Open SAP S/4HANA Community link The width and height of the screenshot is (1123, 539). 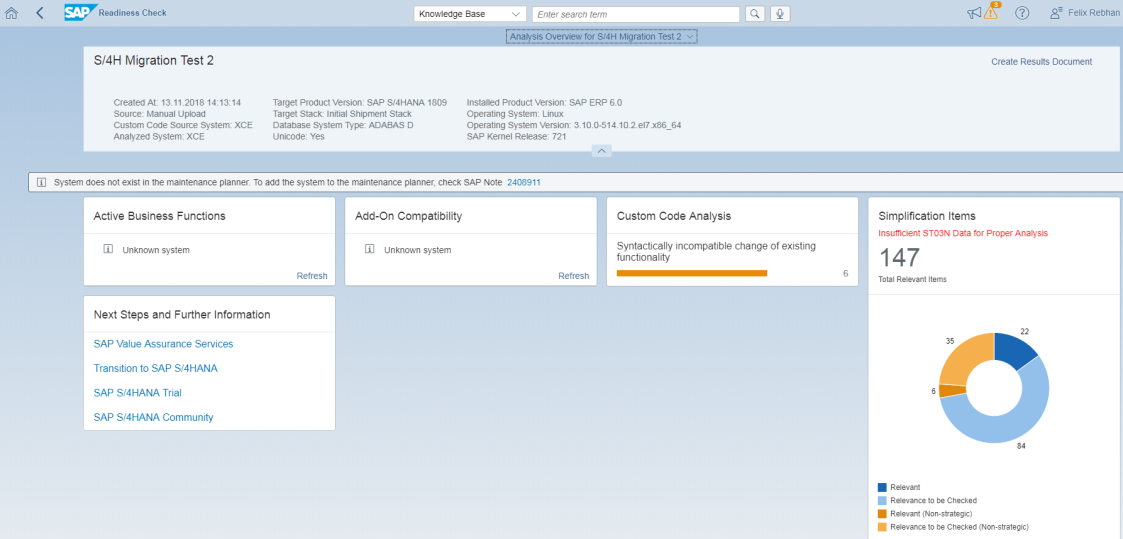click(153, 417)
